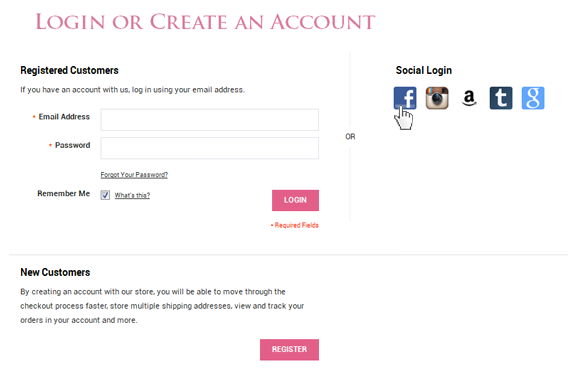Open the "What's this?" link
This screenshot has width=568, height=378.
(132, 195)
